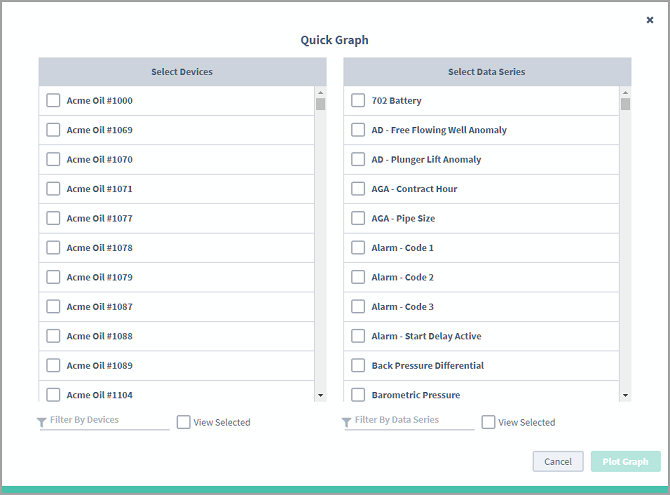Screen dimensions: 670x495
Task: Enable AD - Plunger Lift Anomaly series
Action: (x=358, y=159)
